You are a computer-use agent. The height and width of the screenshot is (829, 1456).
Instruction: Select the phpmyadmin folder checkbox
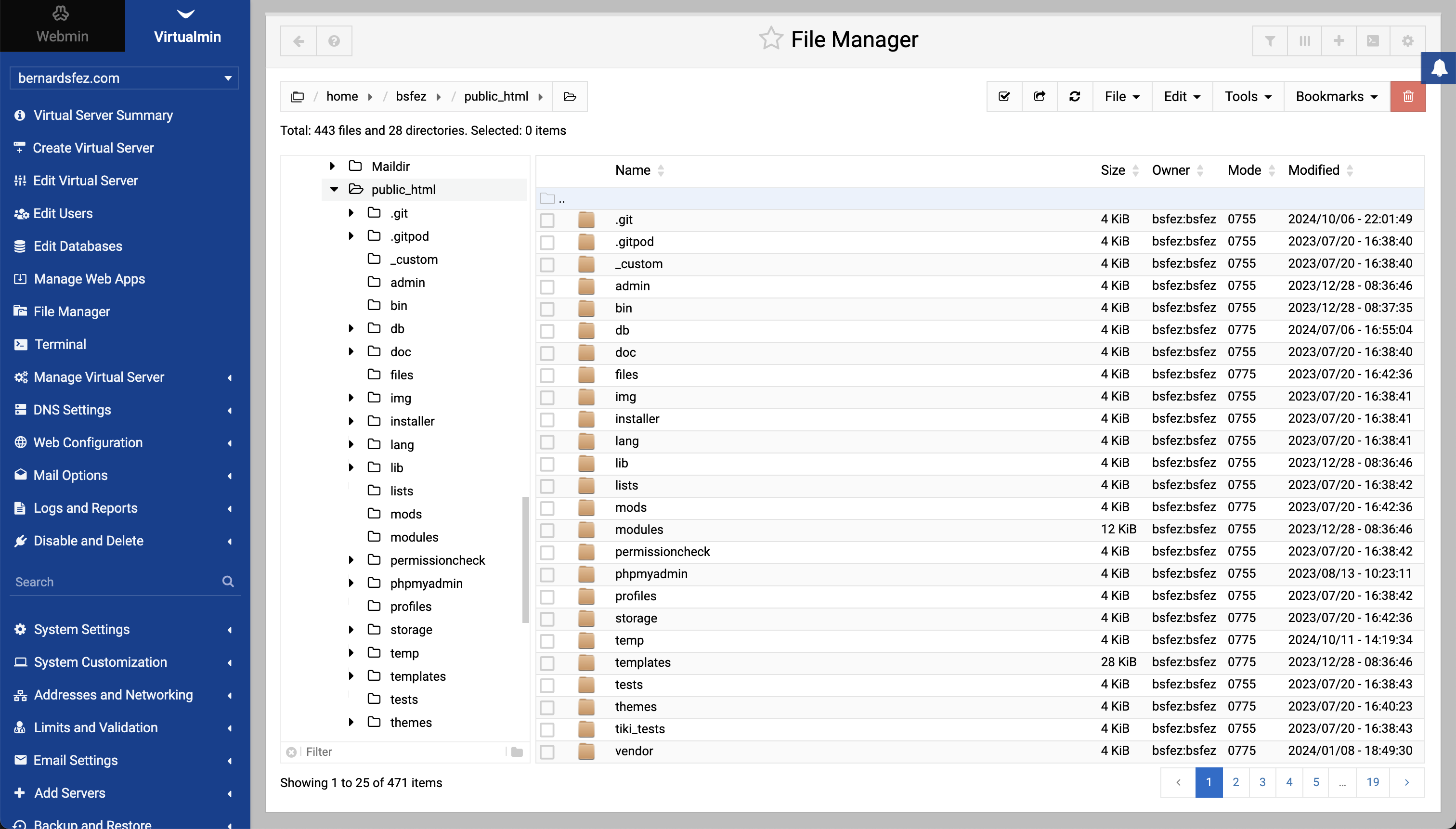(547, 574)
